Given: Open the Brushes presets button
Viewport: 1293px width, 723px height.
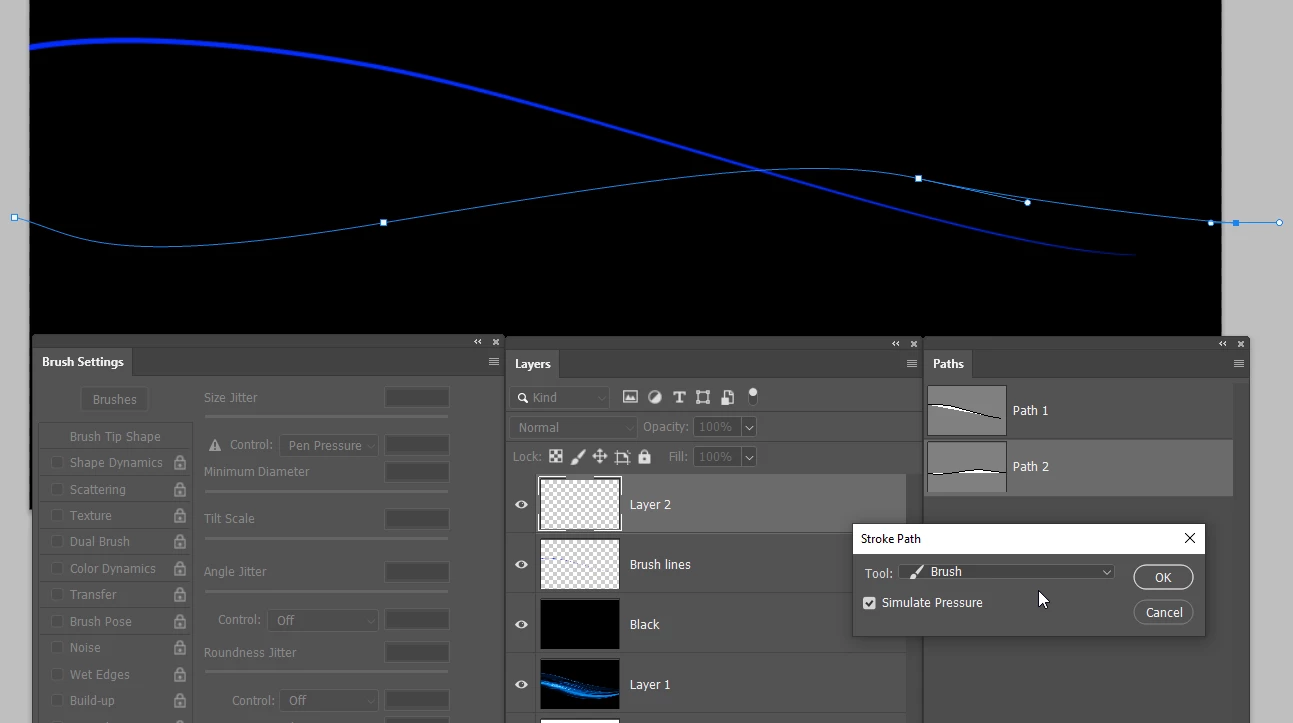Looking at the screenshot, I should point(115,399).
